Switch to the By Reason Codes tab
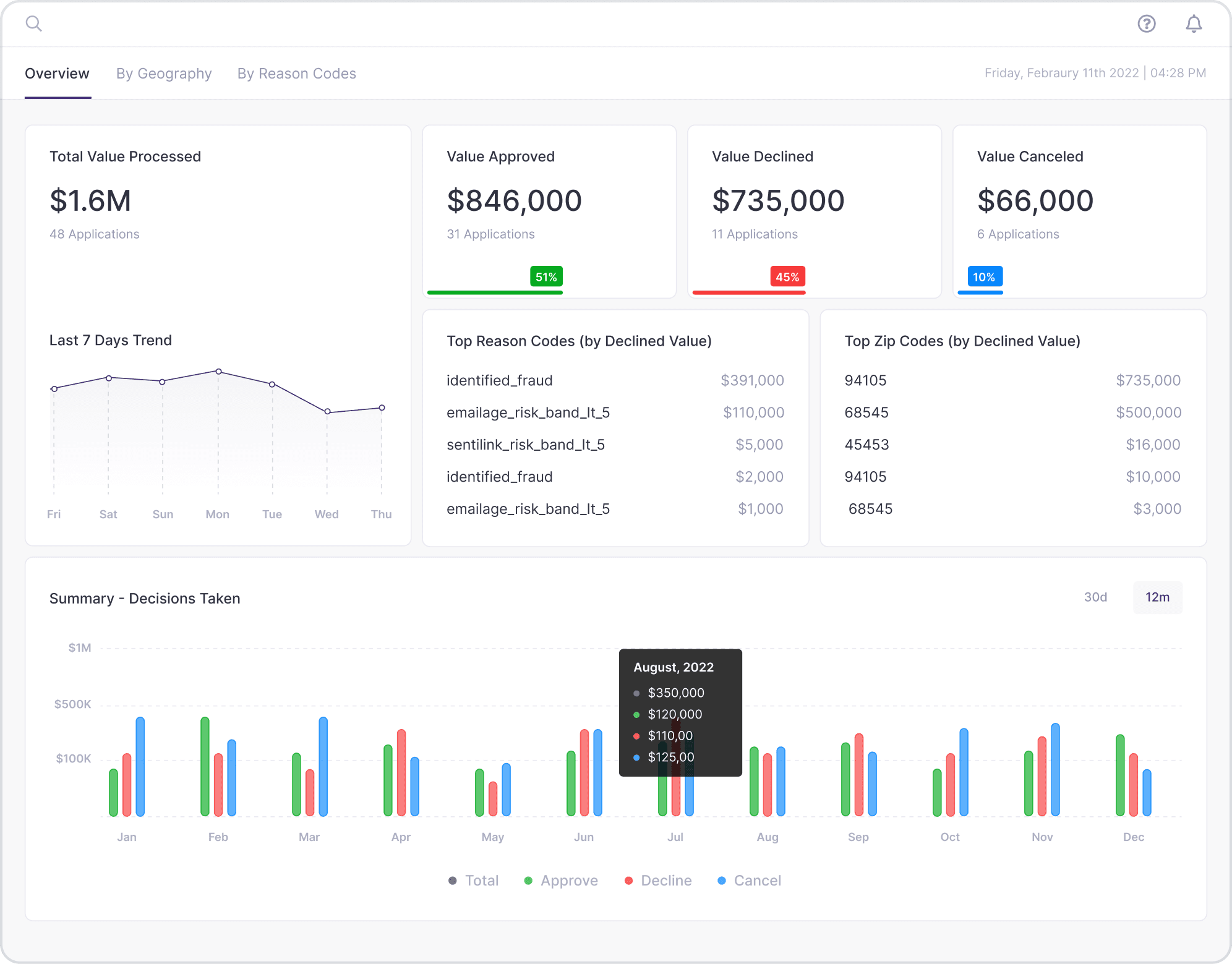Image resolution: width=1232 pixels, height=964 pixels. point(296,73)
